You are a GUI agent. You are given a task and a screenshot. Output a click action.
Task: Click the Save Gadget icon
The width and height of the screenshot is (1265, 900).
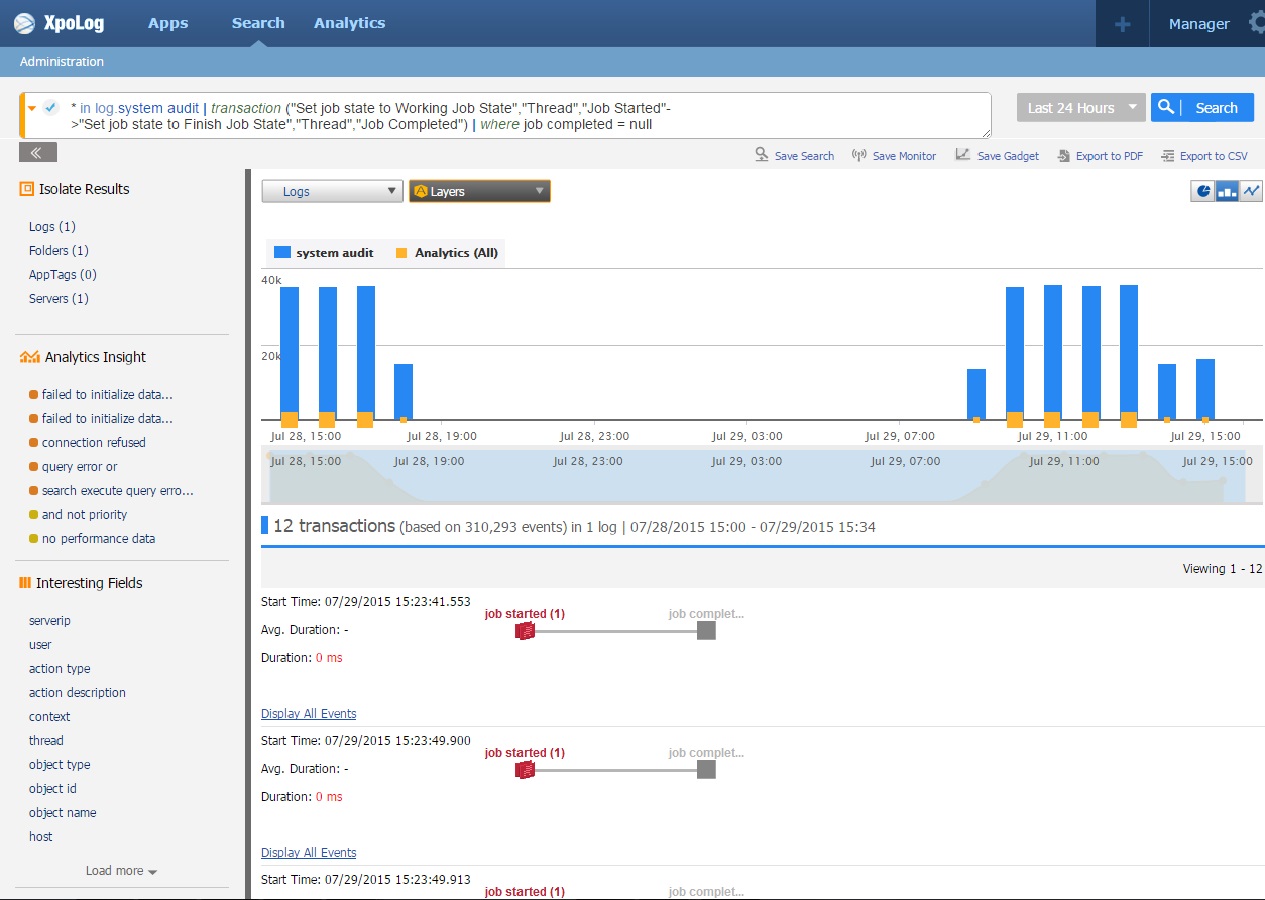(x=963, y=155)
